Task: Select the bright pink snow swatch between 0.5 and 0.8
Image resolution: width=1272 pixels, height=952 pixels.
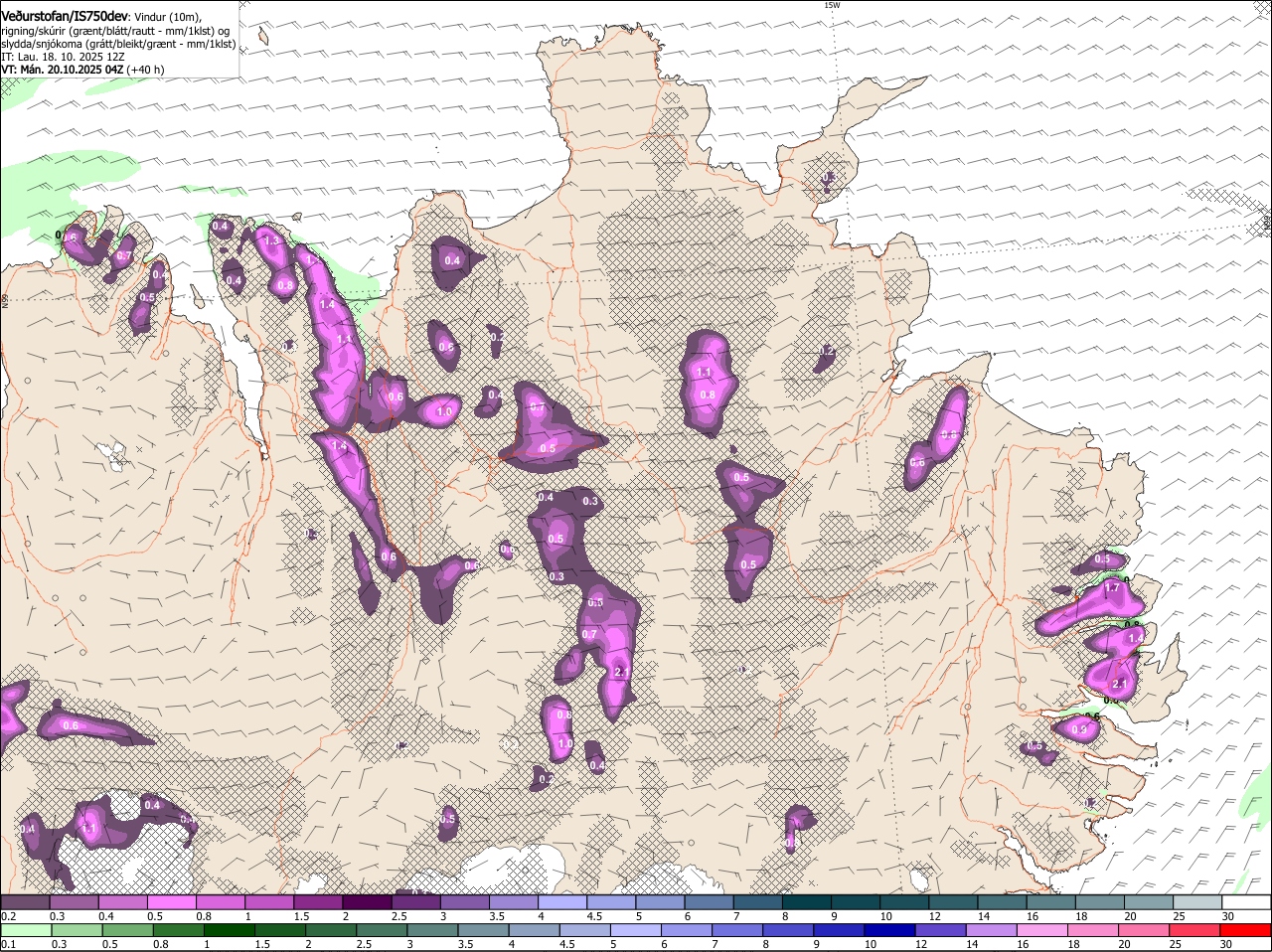Action: pos(172,902)
